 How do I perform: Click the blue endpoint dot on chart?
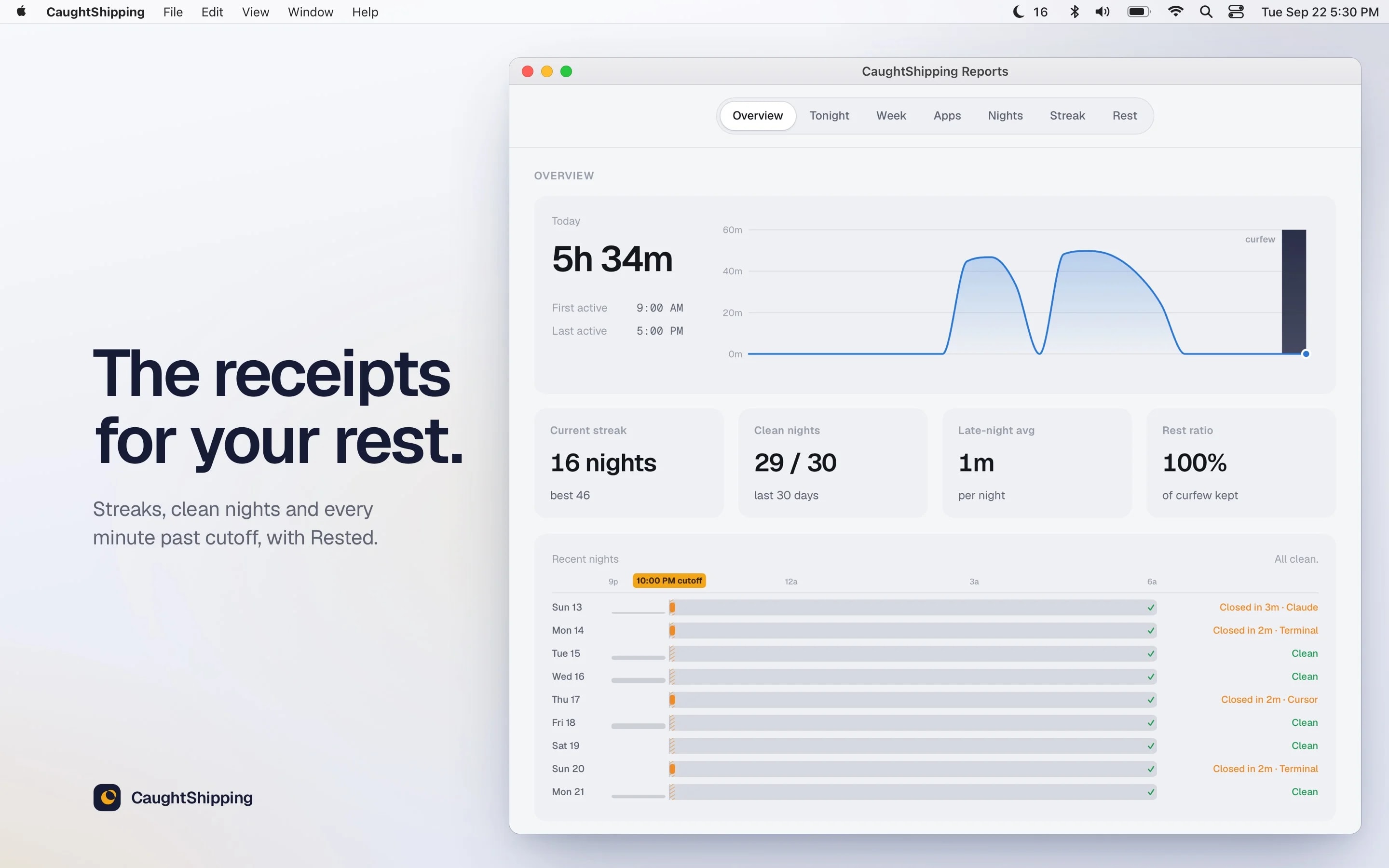click(x=1306, y=353)
